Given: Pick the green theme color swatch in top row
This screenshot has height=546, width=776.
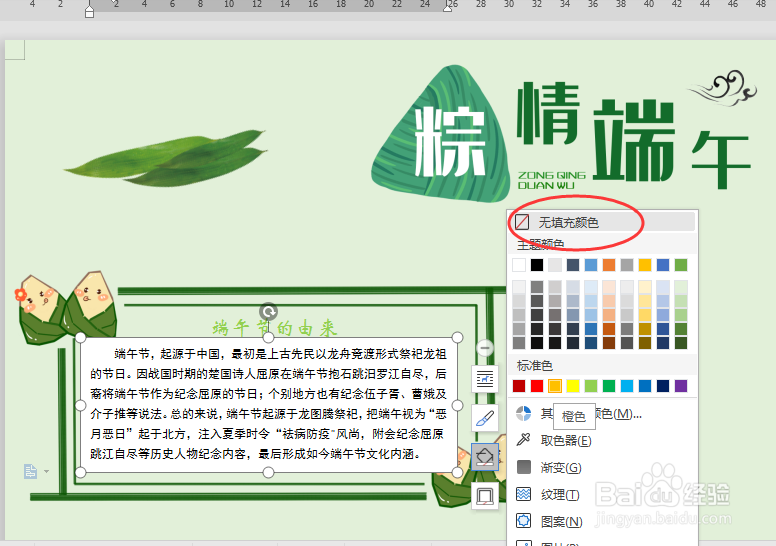Looking at the screenshot, I should 681,265.
